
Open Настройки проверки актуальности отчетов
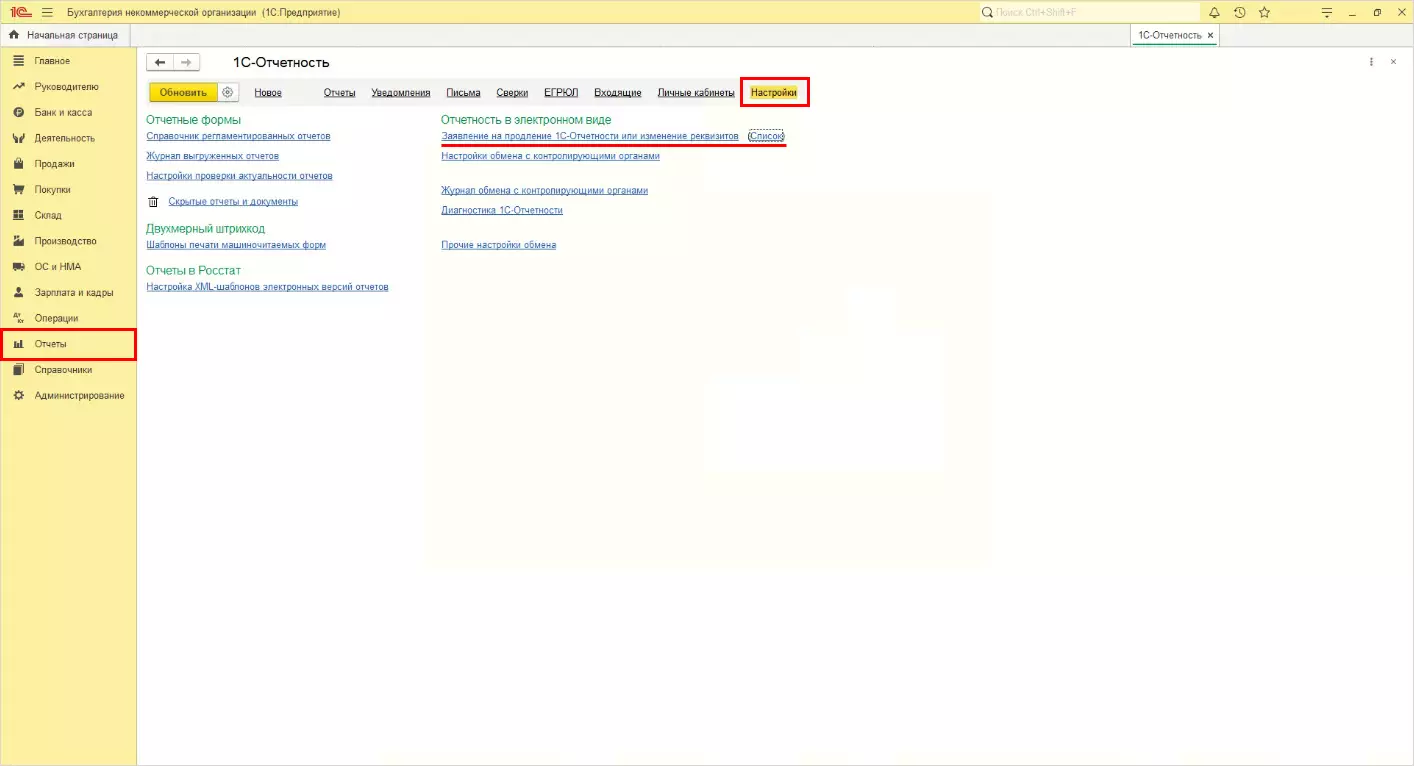(239, 176)
